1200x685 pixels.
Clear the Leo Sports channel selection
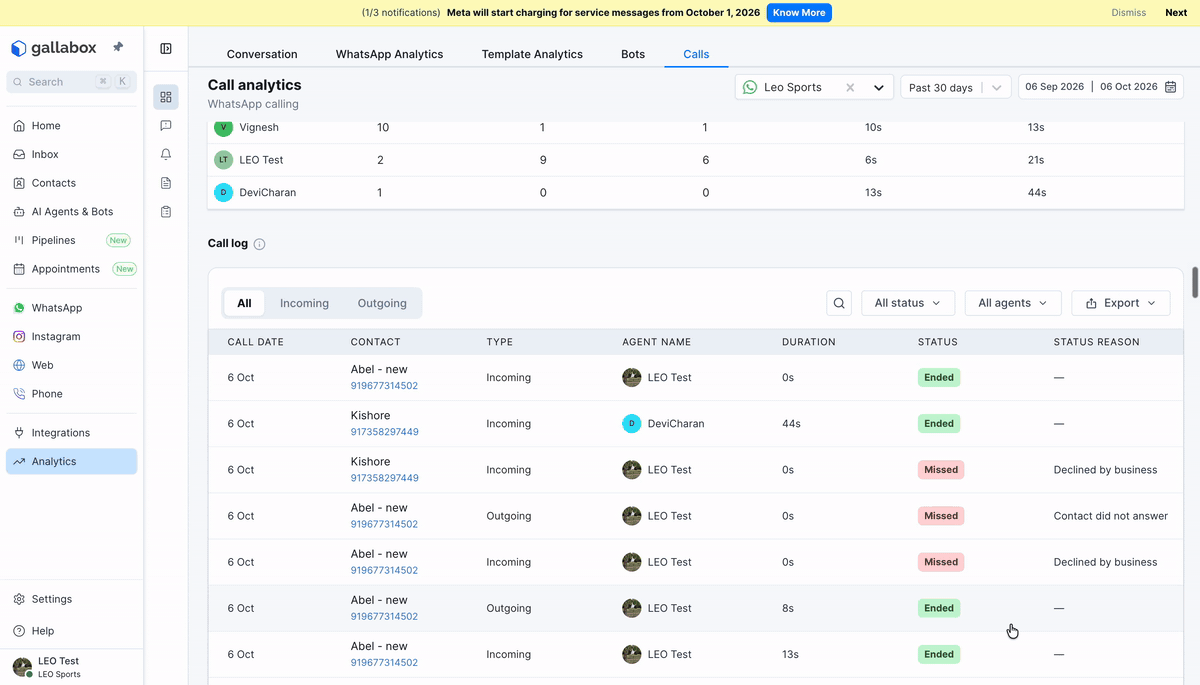coord(850,88)
